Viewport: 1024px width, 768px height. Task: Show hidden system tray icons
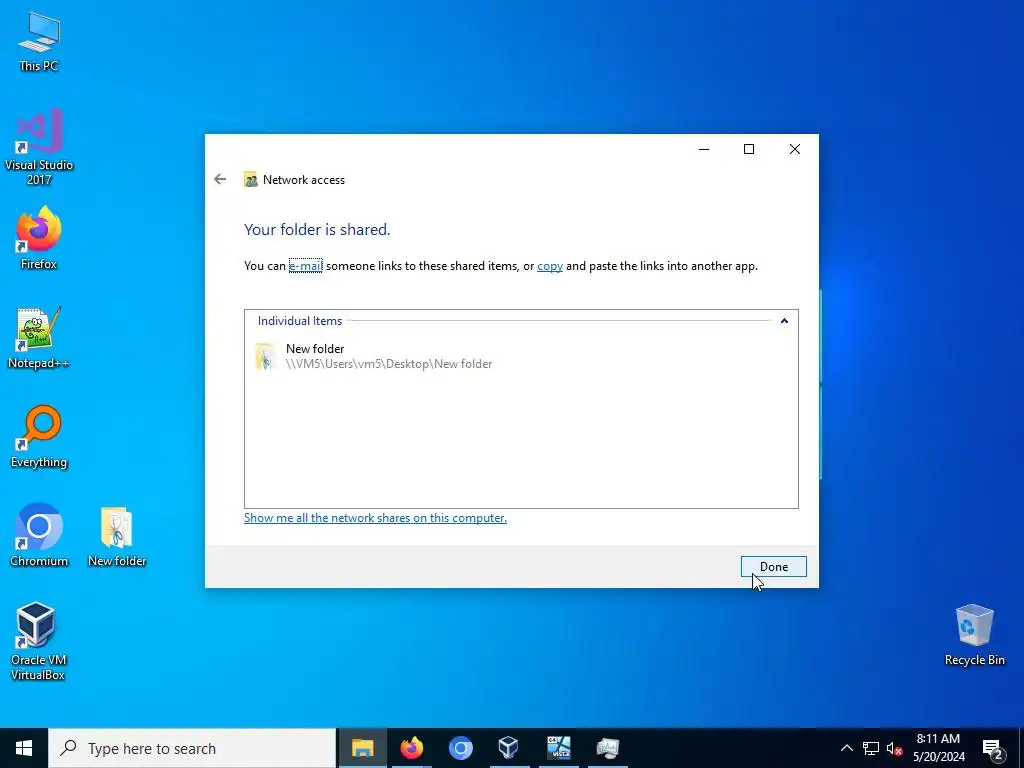pos(846,748)
